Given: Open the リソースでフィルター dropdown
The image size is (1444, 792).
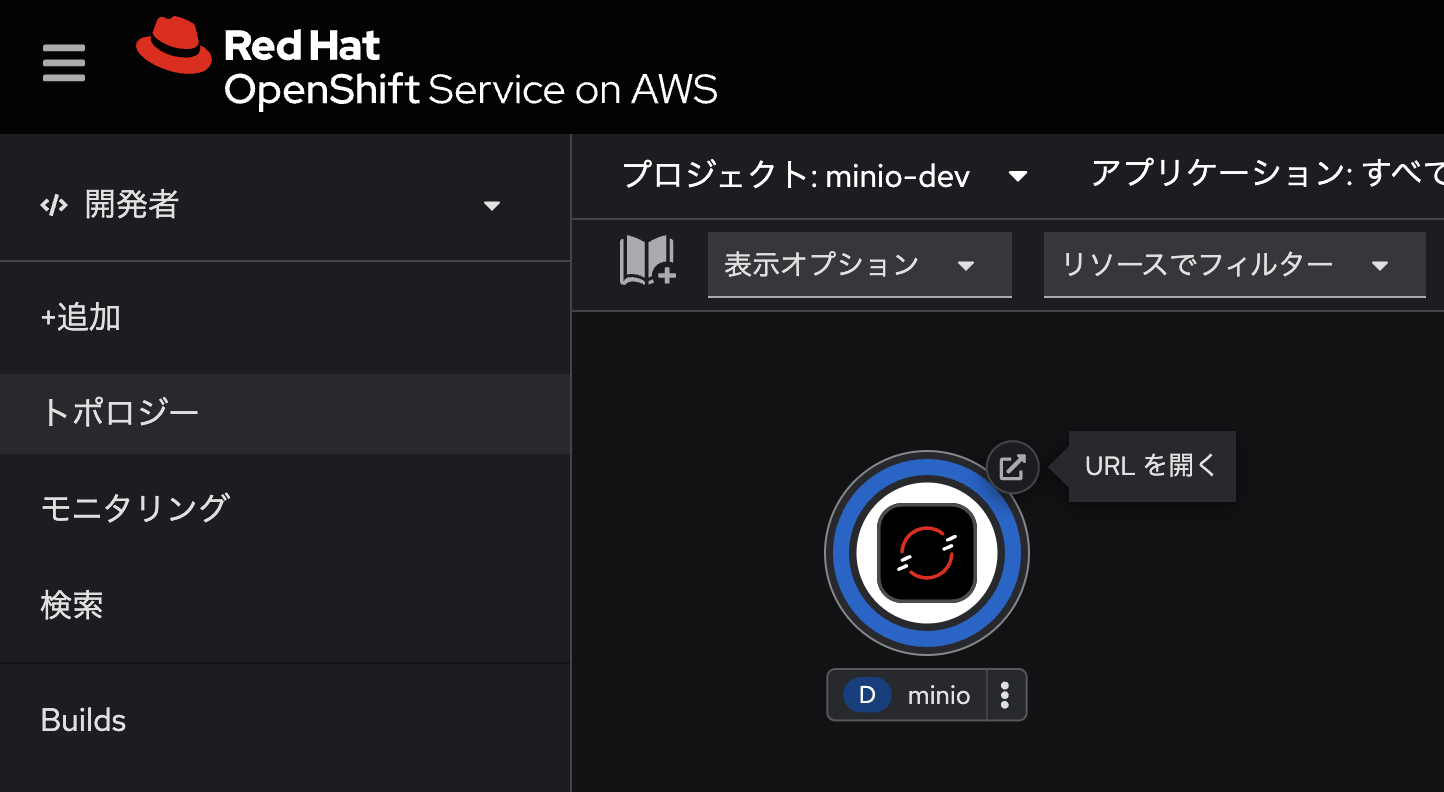Looking at the screenshot, I should pos(1235,265).
